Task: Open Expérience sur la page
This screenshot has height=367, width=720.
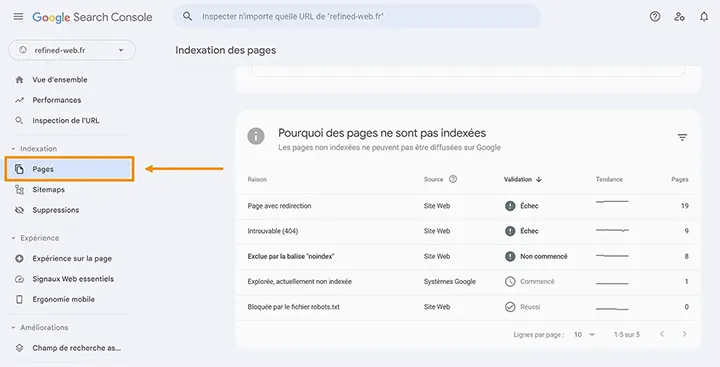Action: coord(72,259)
